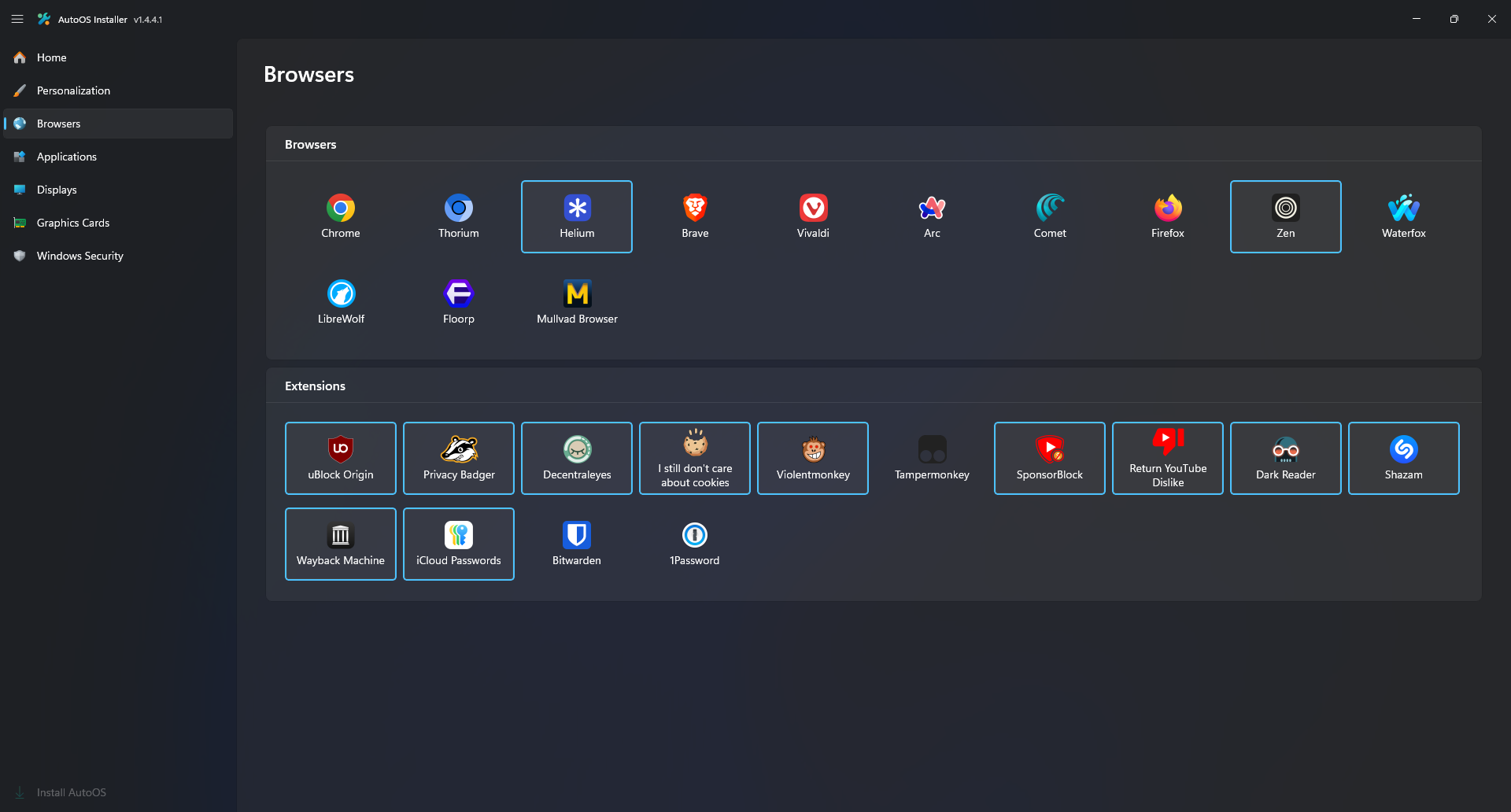Close the AutoOS Installer window
1511x812 pixels.
click(1492, 19)
